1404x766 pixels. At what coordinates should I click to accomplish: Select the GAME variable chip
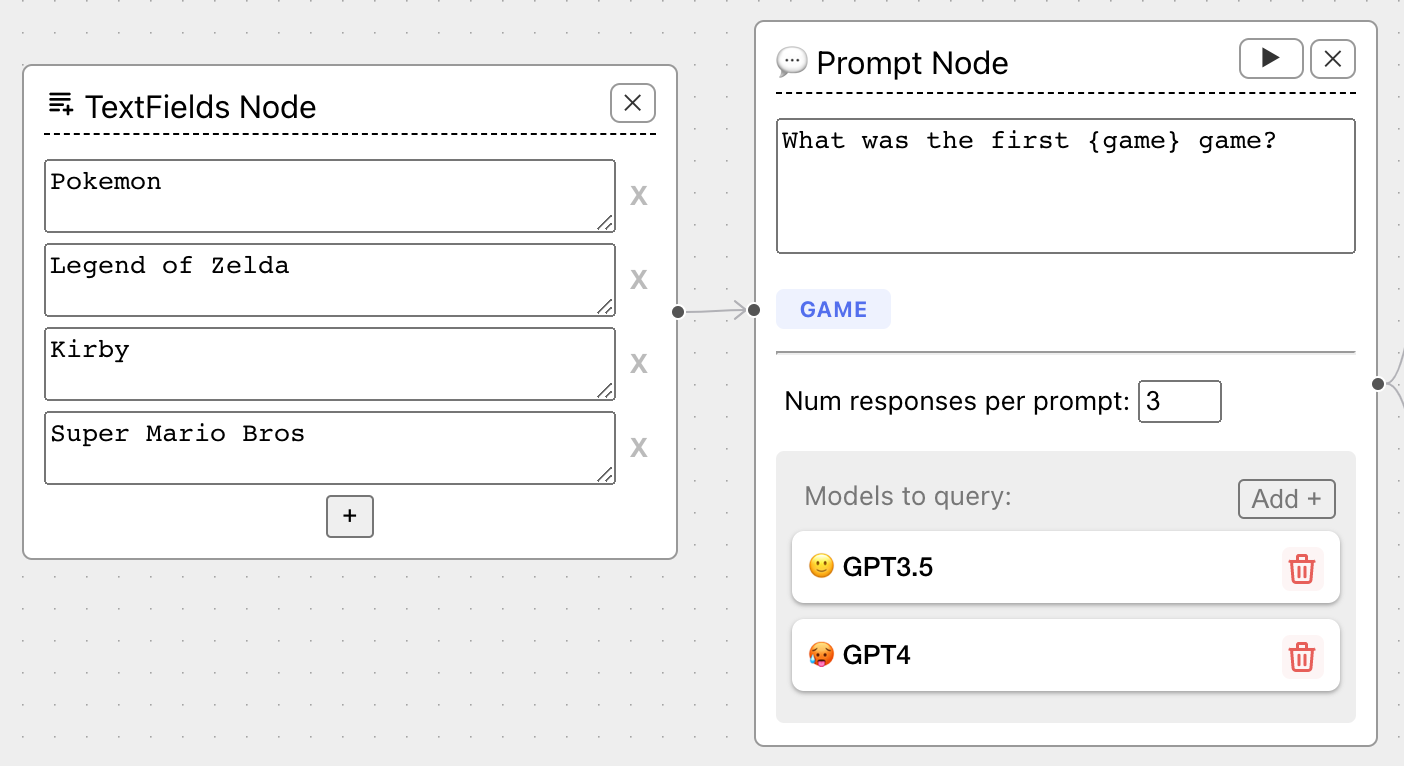click(x=833, y=309)
